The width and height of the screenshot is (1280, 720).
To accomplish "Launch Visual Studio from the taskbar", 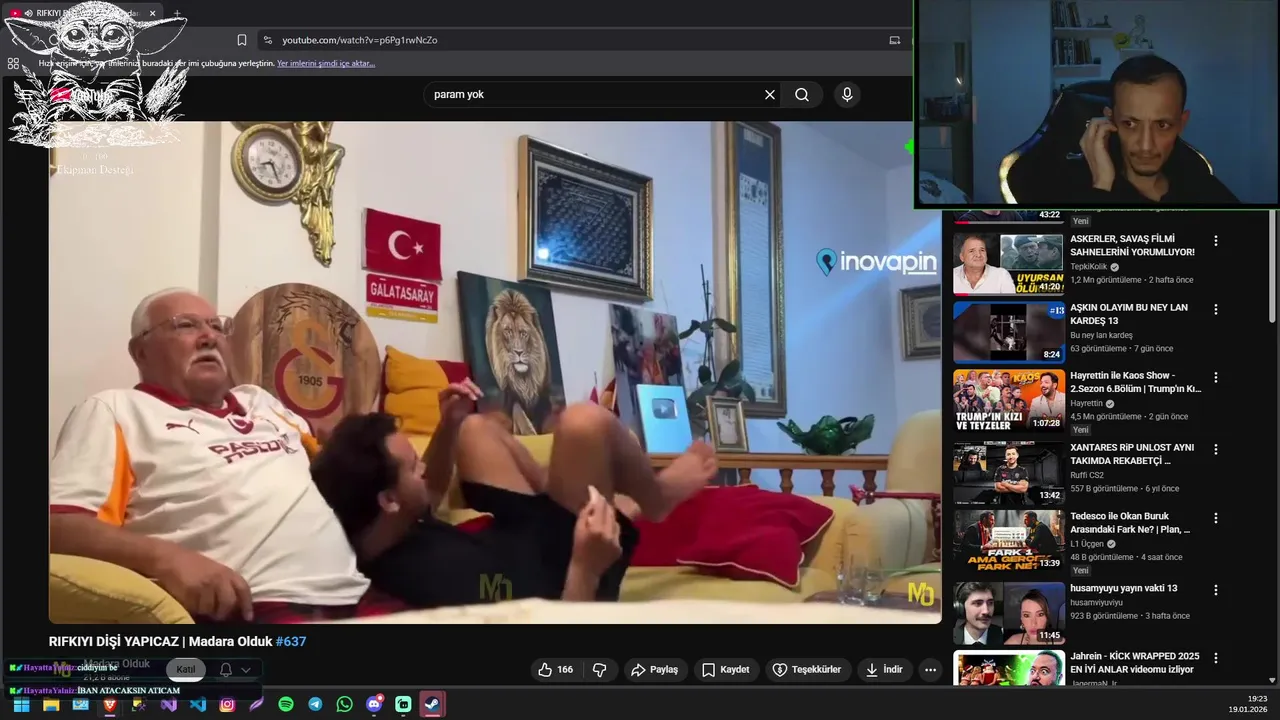I will [168, 704].
